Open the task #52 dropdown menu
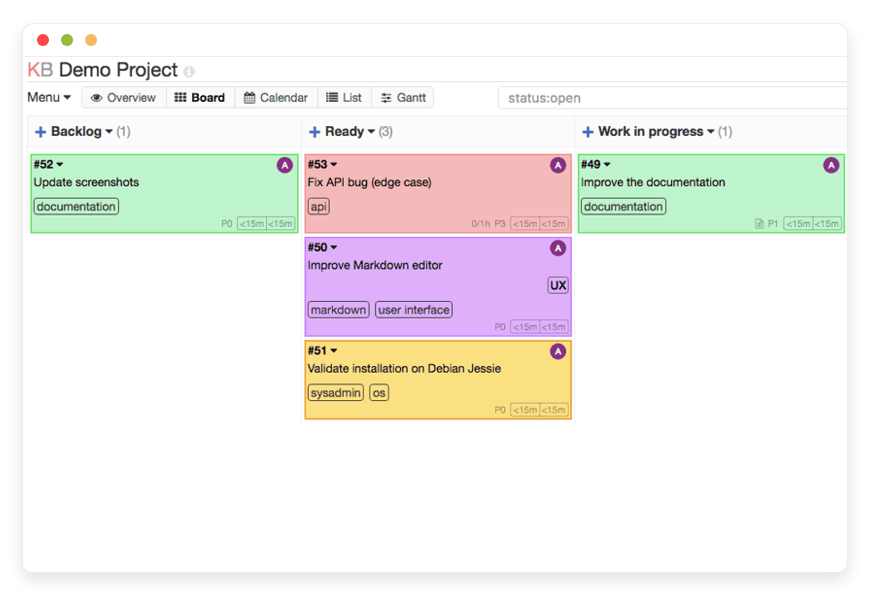The image size is (870, 595). 48,164
